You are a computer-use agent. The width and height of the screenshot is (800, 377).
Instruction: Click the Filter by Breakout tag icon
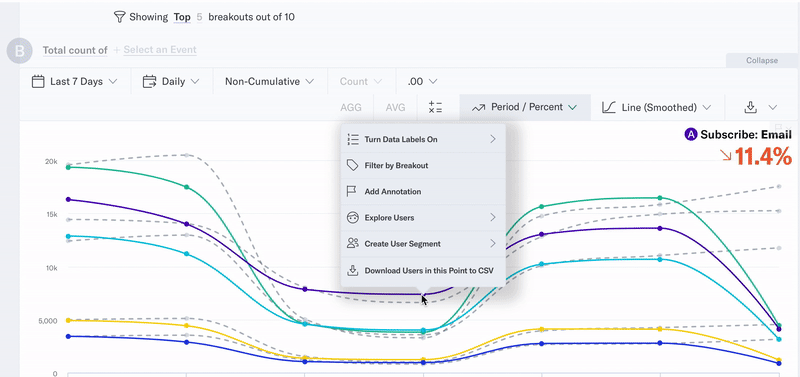pos(352,165)
